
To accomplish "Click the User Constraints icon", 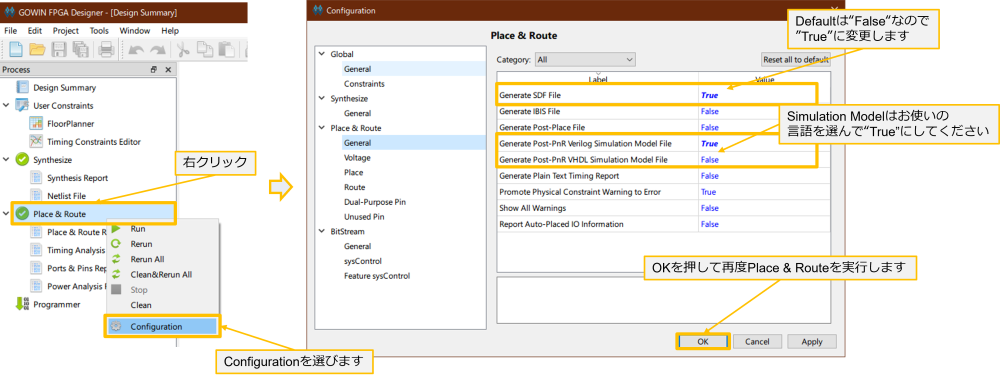I will 22,105.
